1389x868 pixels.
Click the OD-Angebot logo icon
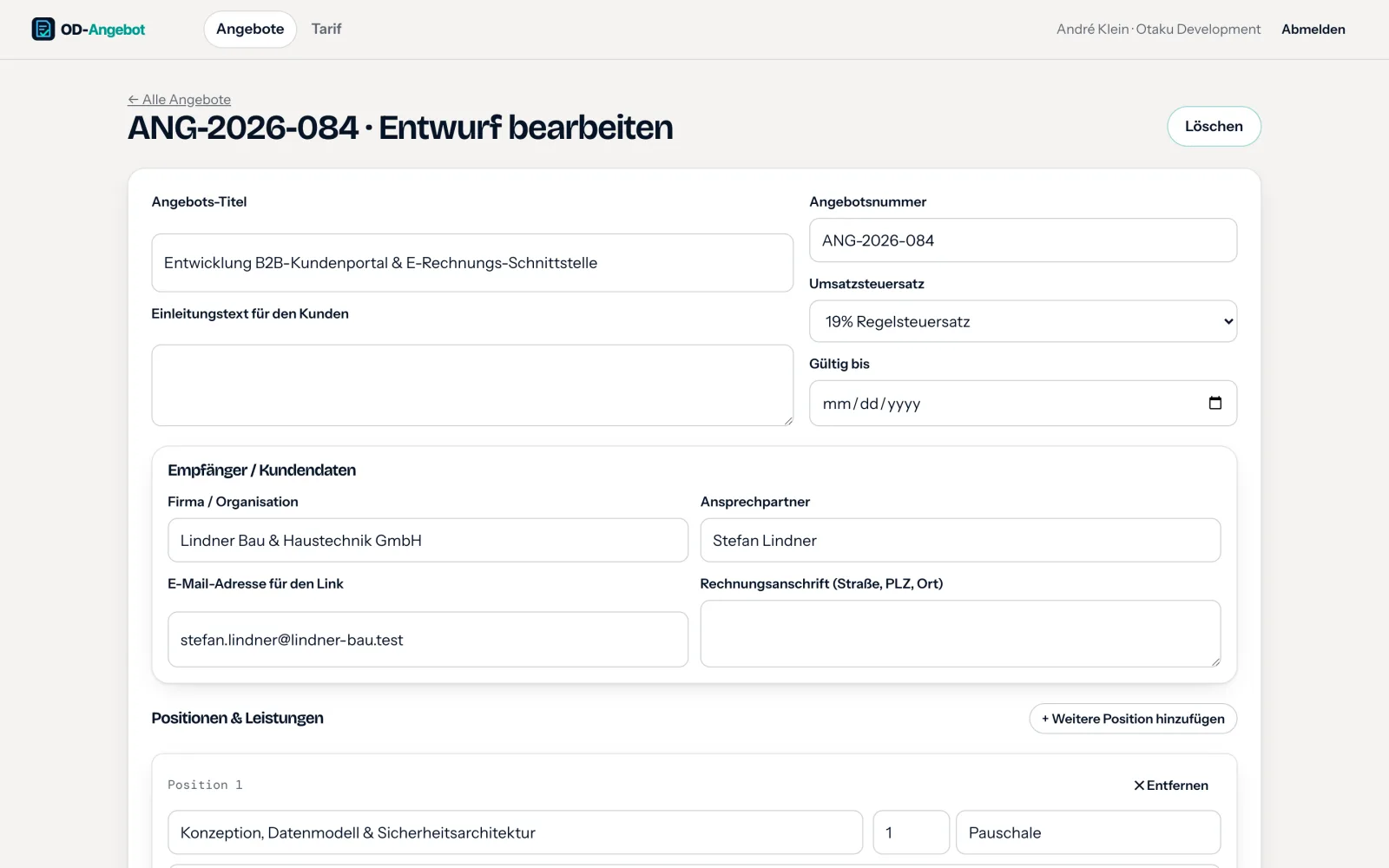[x=43, y=29]
